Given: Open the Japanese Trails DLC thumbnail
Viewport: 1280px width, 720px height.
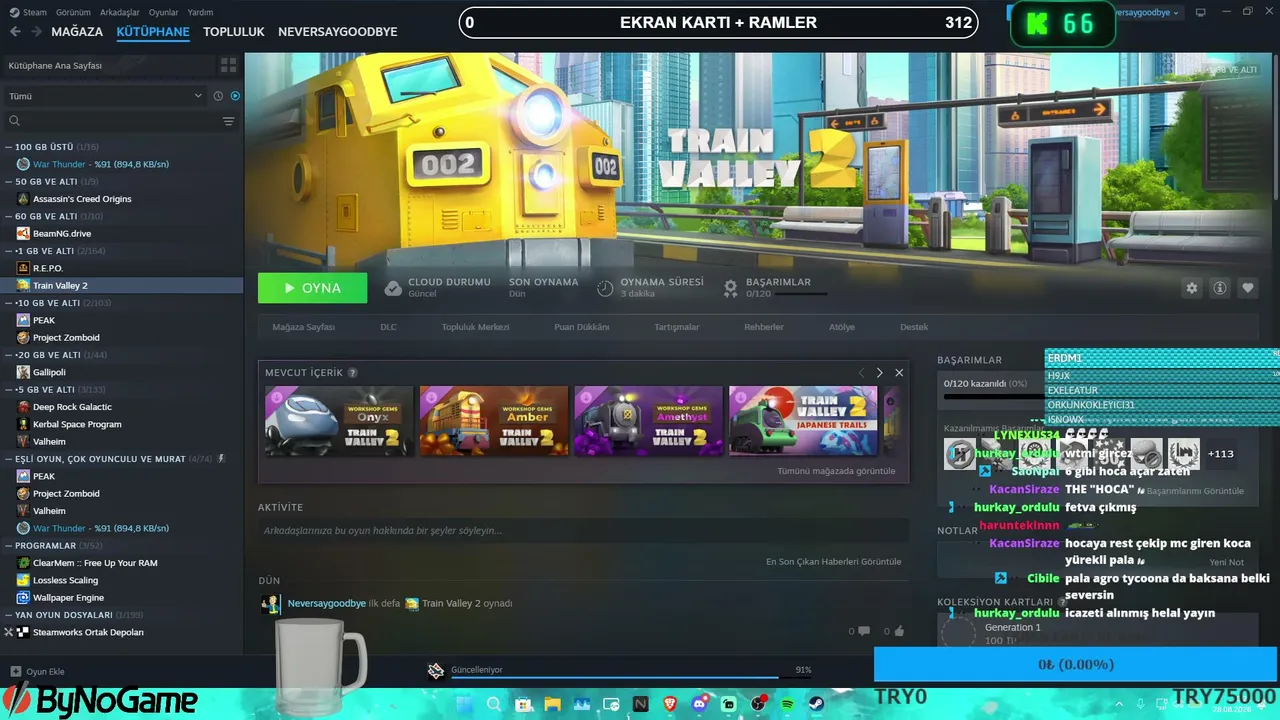Looking at the screenshot, I should pyautogui.click(x=803, y=421).
